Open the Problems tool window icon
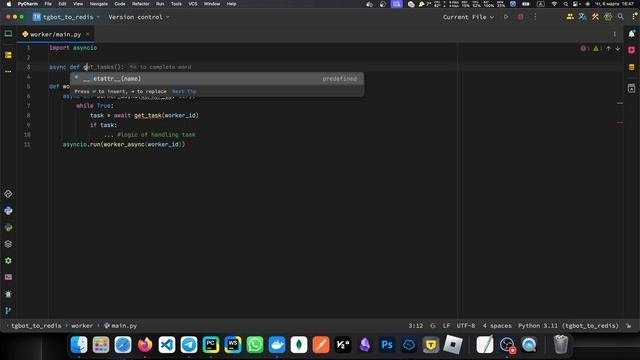The image size is (640, 360). point(8,294)
